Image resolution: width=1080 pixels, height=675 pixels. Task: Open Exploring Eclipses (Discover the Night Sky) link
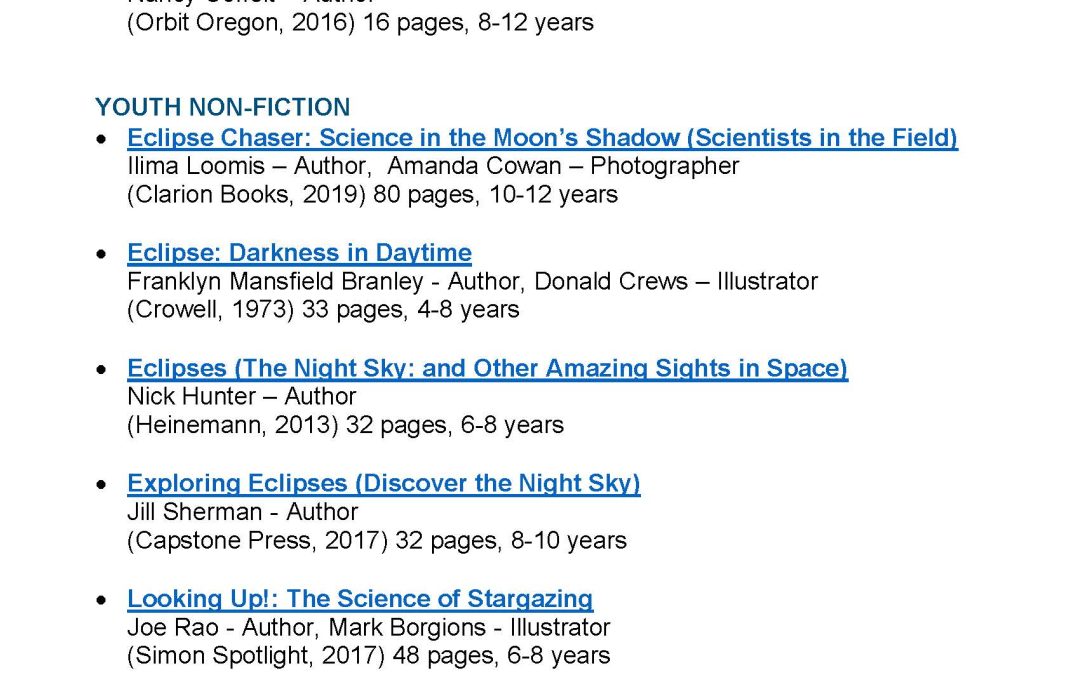pyautogui.click(x=384, y=483)
